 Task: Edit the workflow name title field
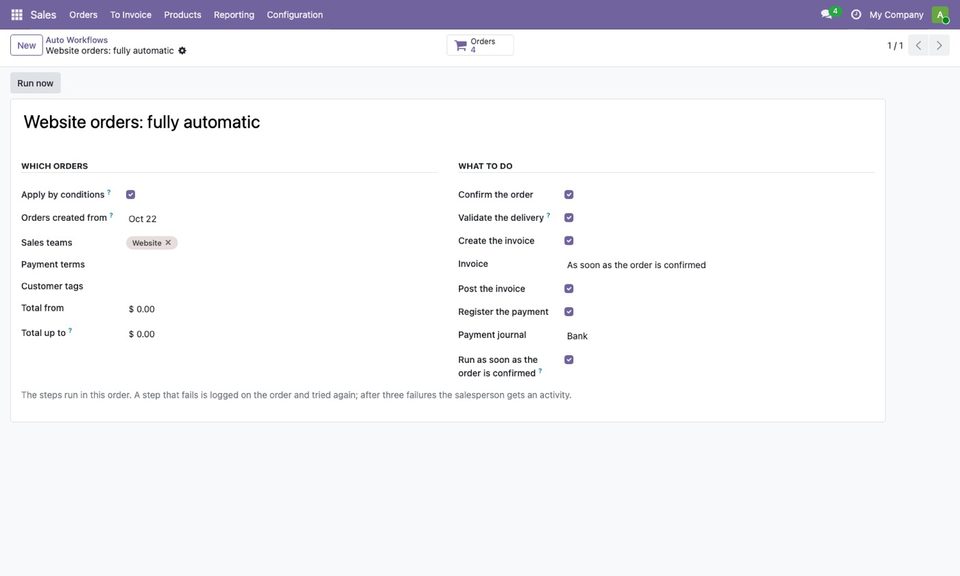point(448,122)
